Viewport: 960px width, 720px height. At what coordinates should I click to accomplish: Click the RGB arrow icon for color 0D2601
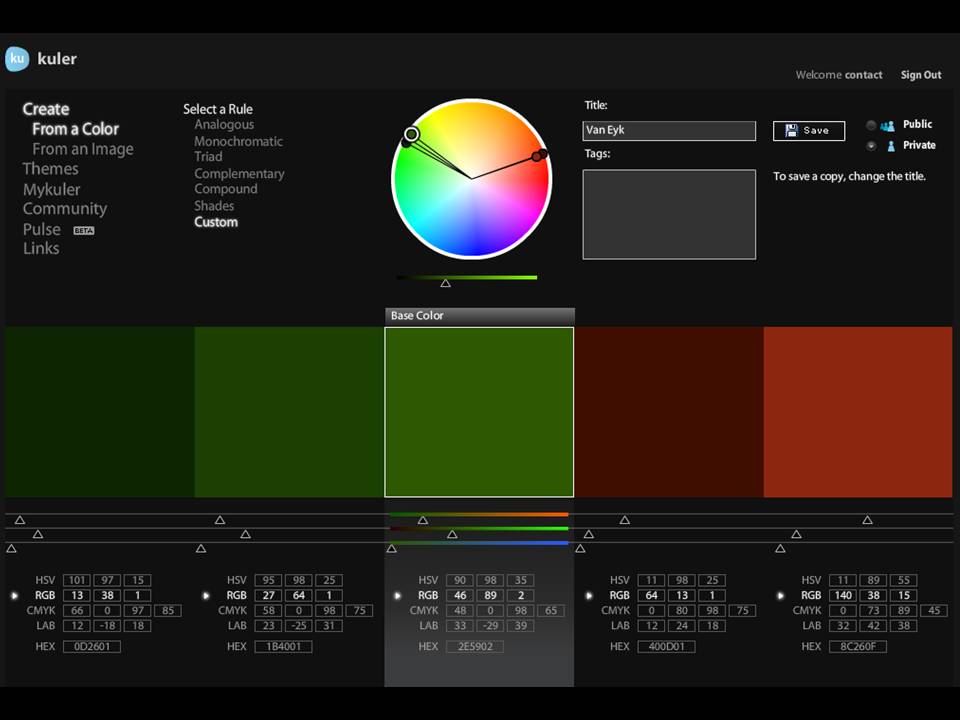click(x=14, y=595)
